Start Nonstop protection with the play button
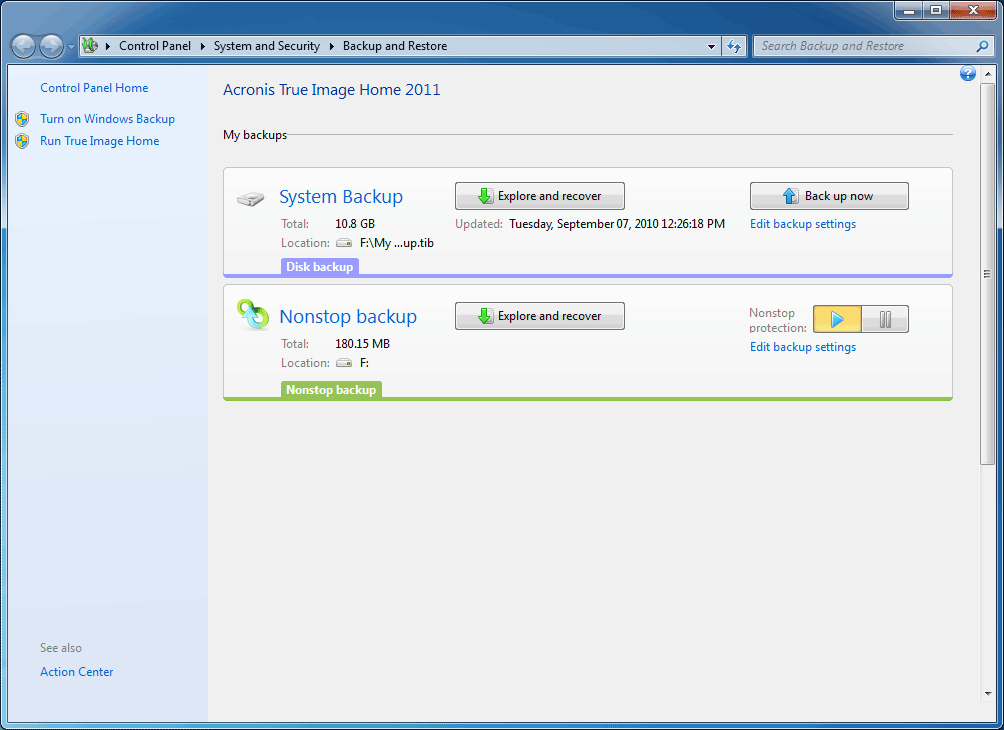This screenshot has height=730, width=1004. [x=837, y=319]
